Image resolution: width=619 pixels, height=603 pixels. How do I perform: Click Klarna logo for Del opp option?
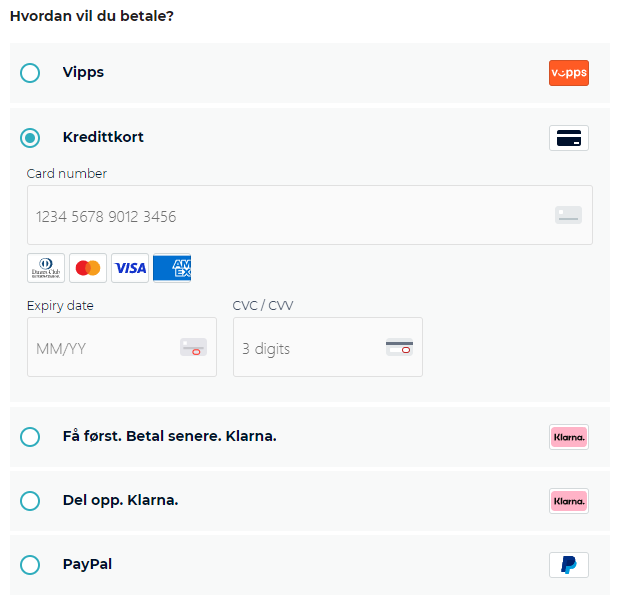coord(568,501)
